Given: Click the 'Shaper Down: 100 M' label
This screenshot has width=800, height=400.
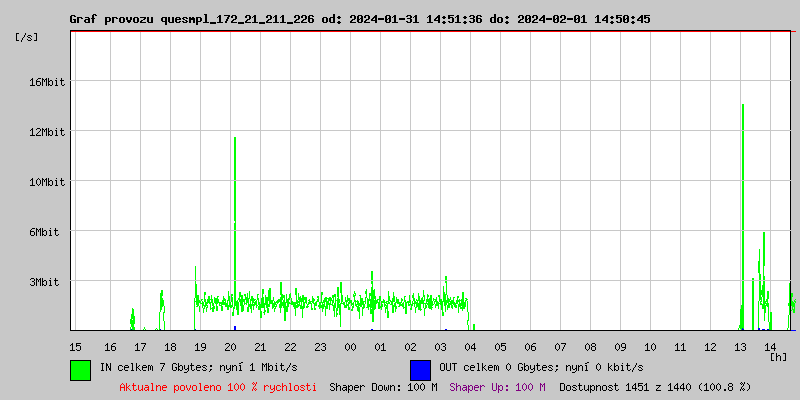Looking at the screenshot, I should [383, 387].
